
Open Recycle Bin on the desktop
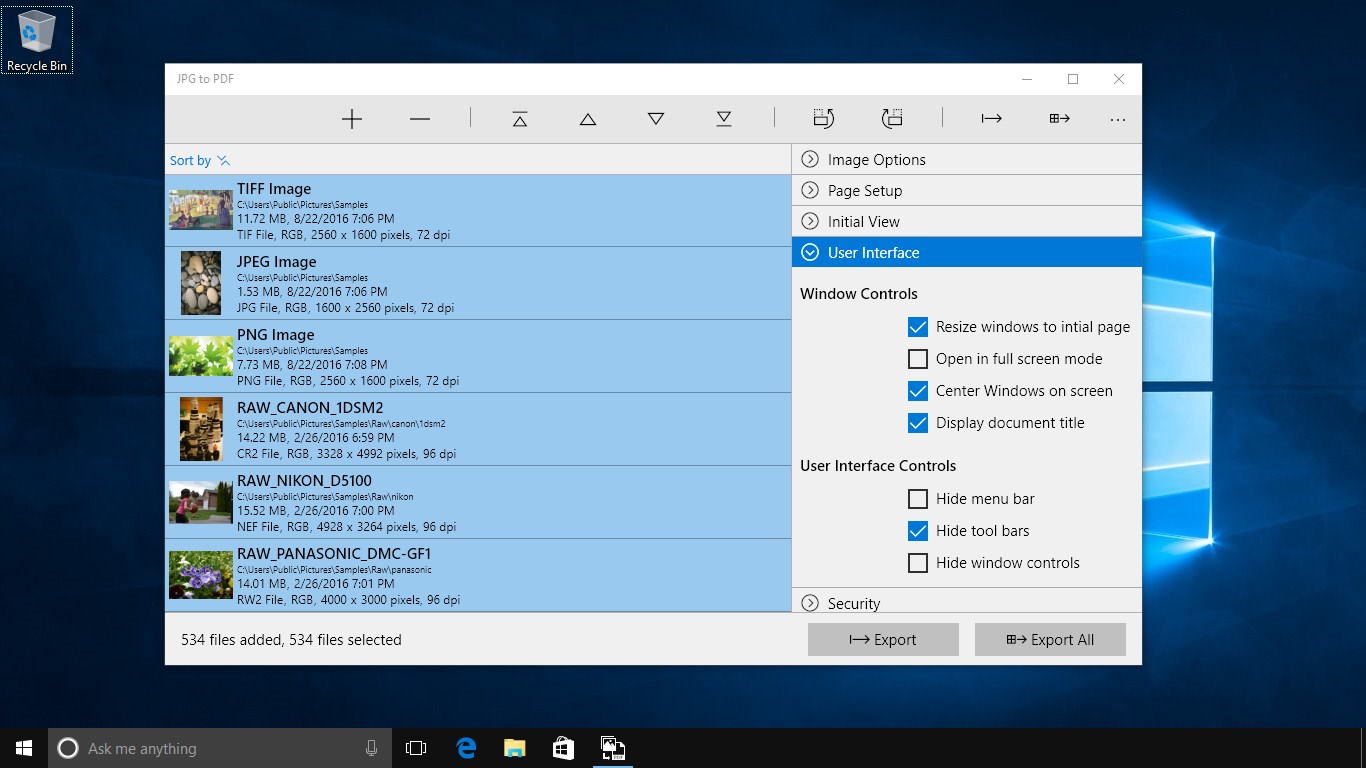point(37,40)
